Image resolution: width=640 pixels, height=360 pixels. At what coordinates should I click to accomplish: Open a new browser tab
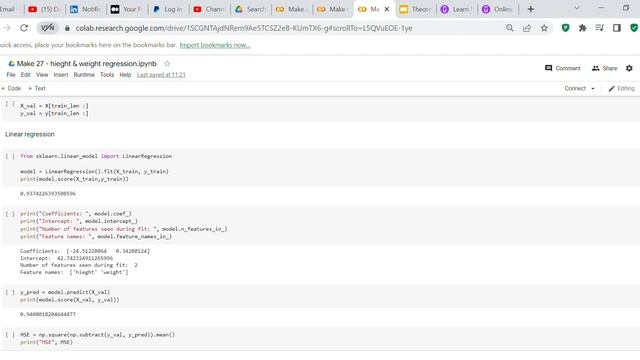[530, 9]
